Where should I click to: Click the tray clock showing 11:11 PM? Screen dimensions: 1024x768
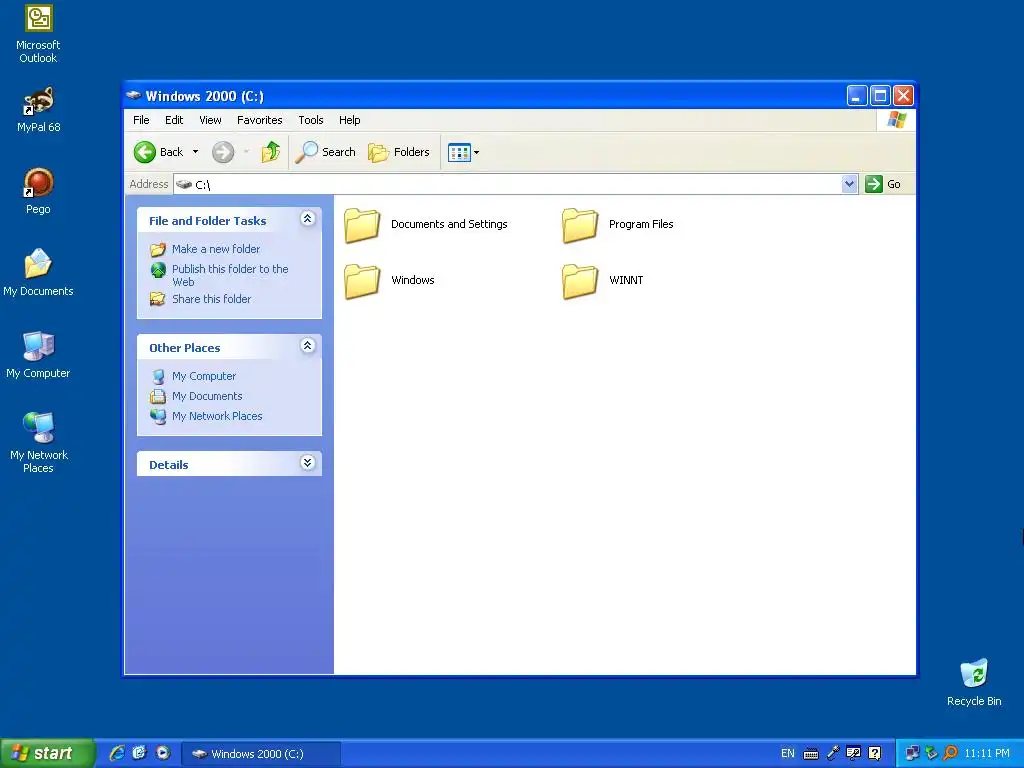[987, 754]
